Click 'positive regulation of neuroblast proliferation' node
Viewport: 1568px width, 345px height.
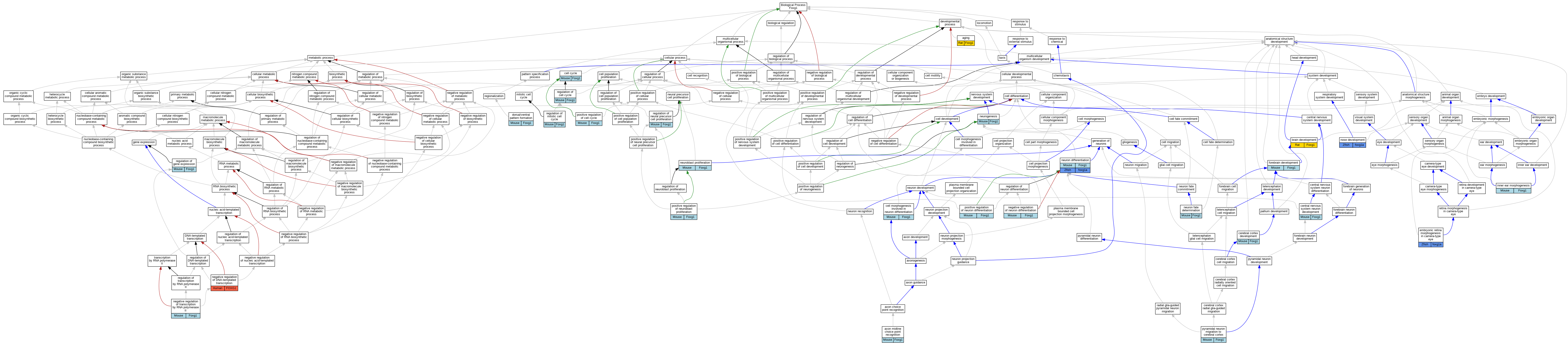click(x=683, y=209)
